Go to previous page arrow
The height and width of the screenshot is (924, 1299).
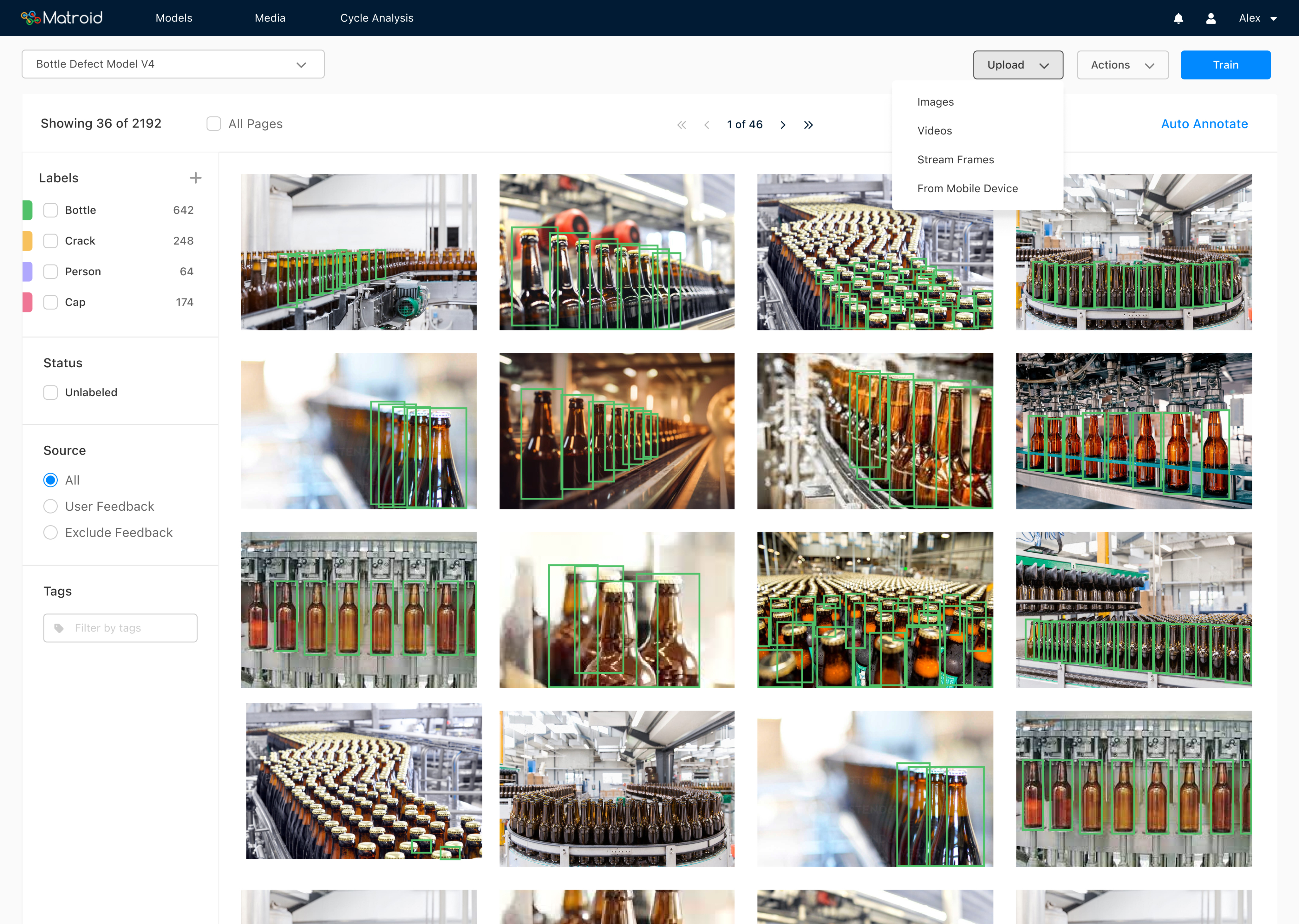point(706,125)
